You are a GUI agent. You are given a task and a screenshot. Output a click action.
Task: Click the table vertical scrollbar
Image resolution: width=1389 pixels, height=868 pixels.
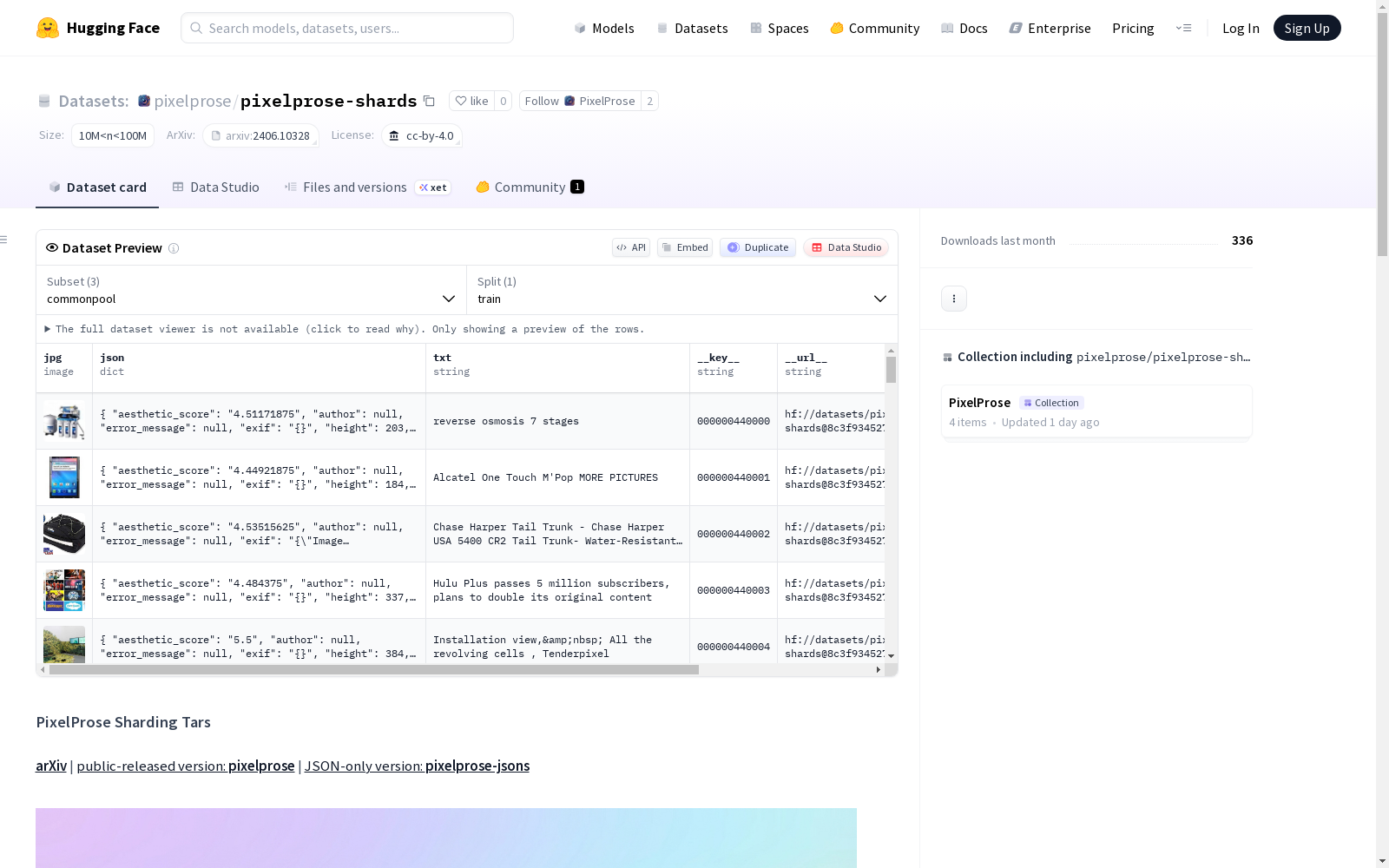tap(891, 369)
